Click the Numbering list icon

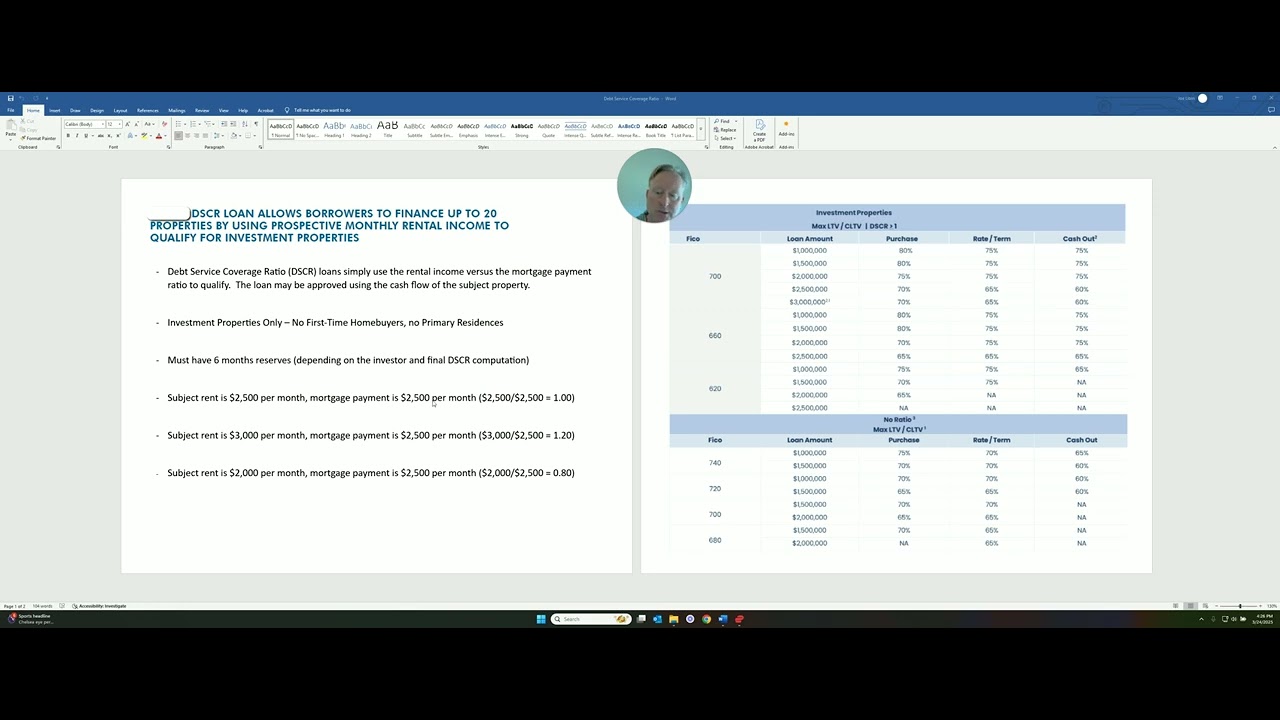pos(193,124)
